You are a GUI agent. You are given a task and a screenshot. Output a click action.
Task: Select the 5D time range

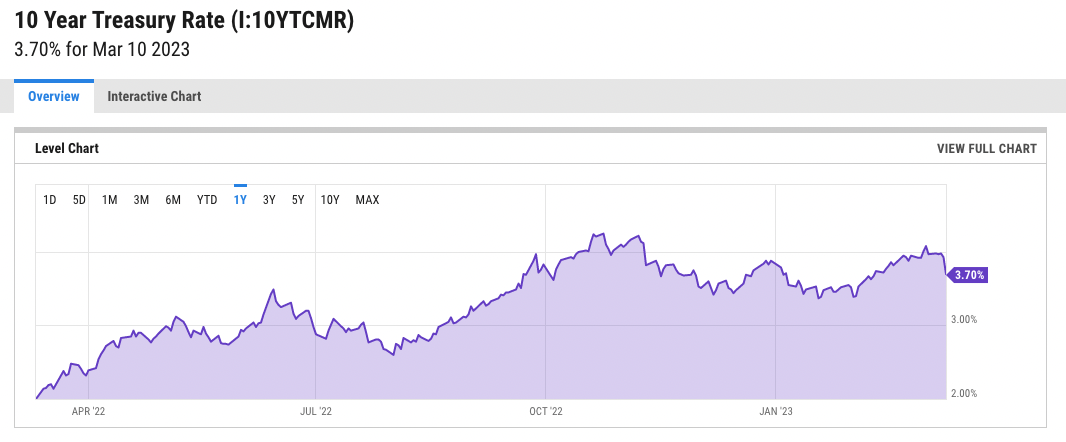click(x=79, y=200)
